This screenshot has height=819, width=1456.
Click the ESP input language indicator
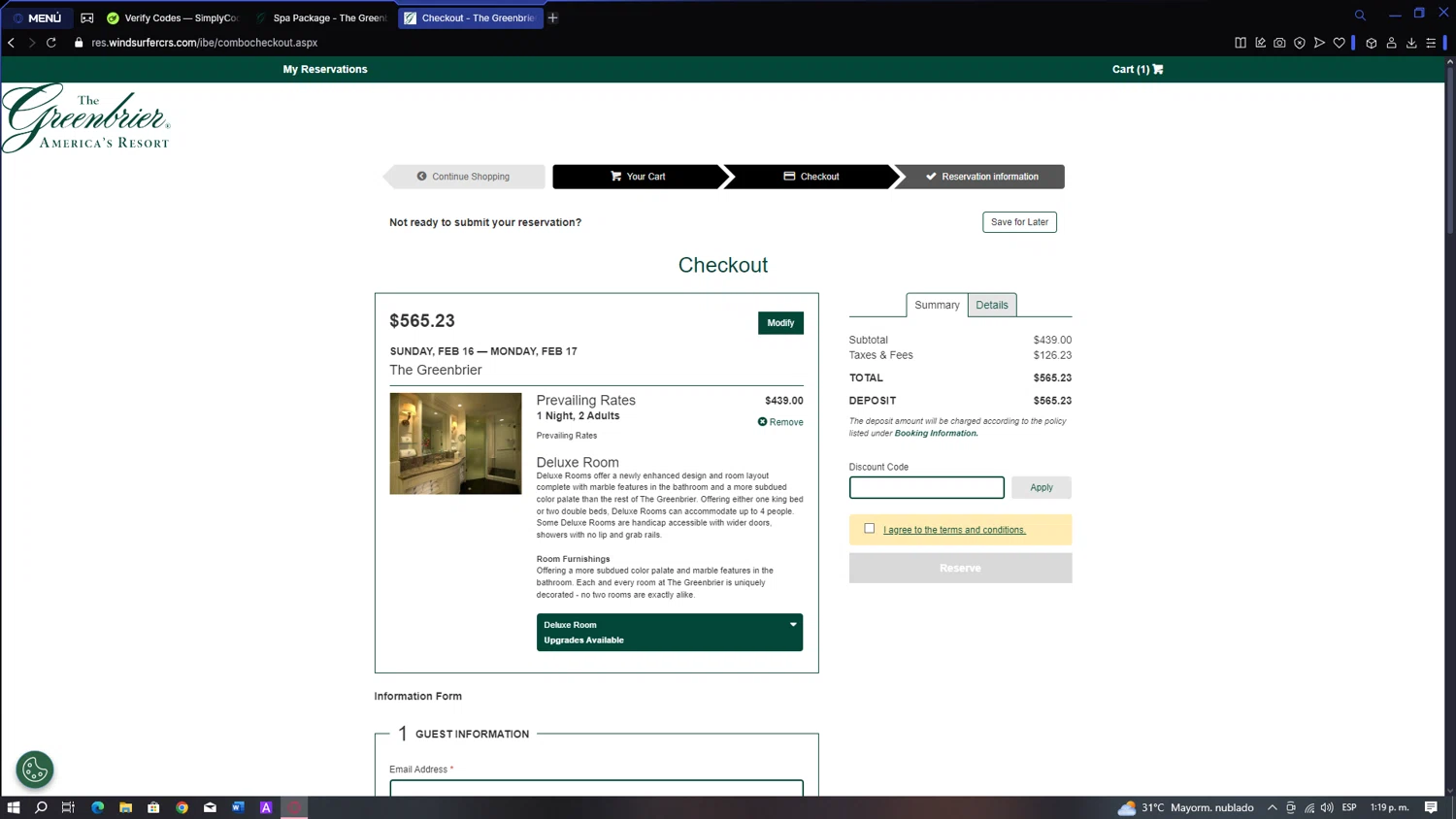coord(1349,807)
